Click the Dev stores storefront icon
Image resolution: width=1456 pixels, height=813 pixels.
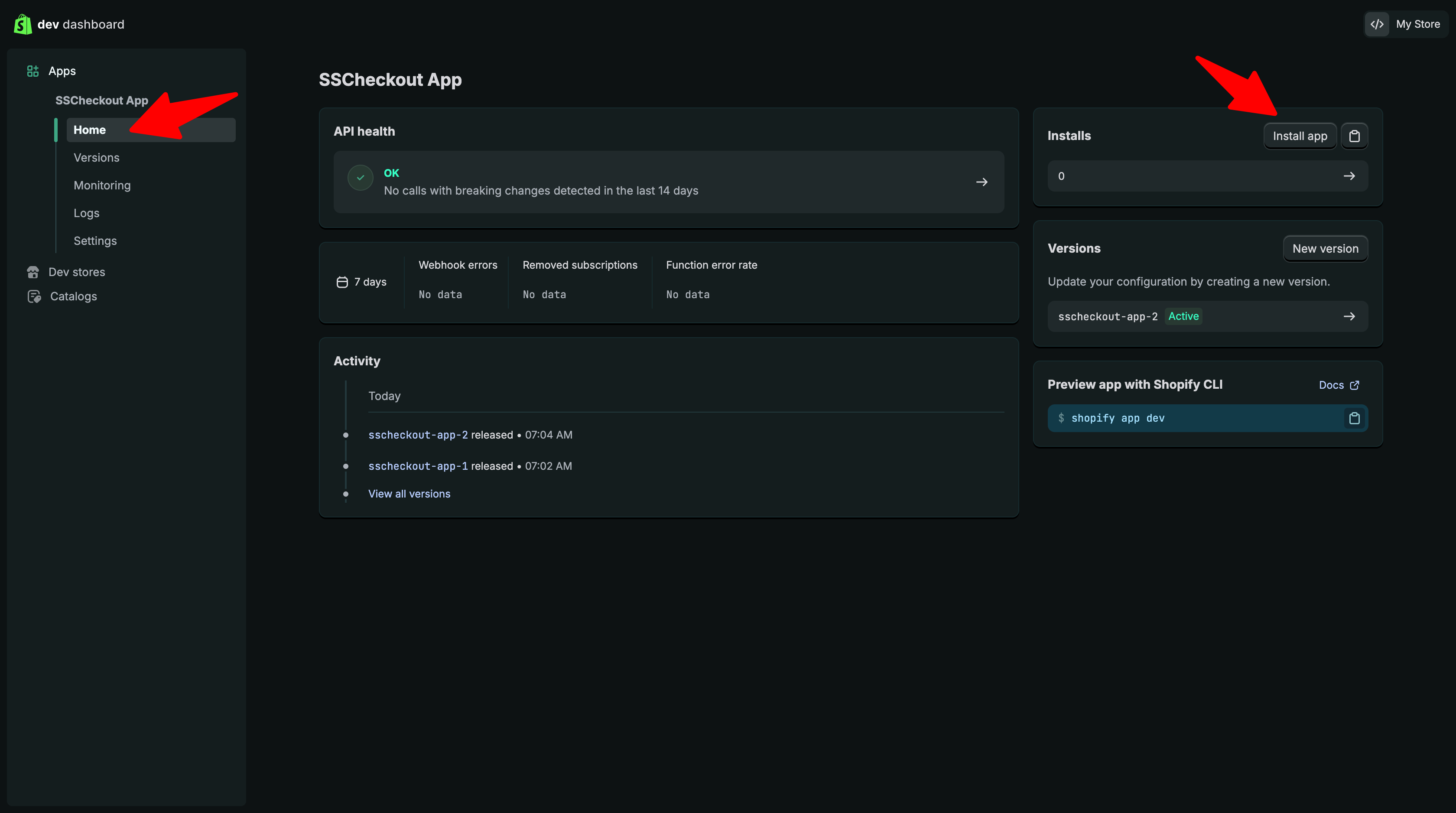click(x=33, y=272)
